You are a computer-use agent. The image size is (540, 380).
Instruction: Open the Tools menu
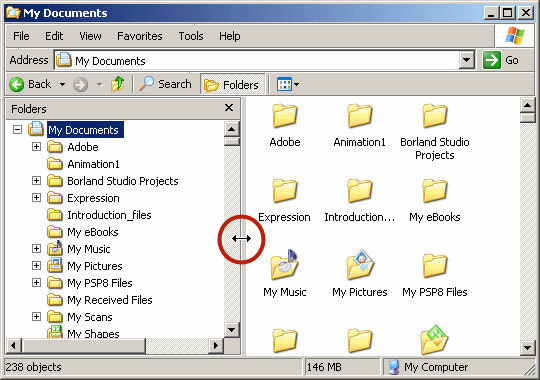(191, 36)
